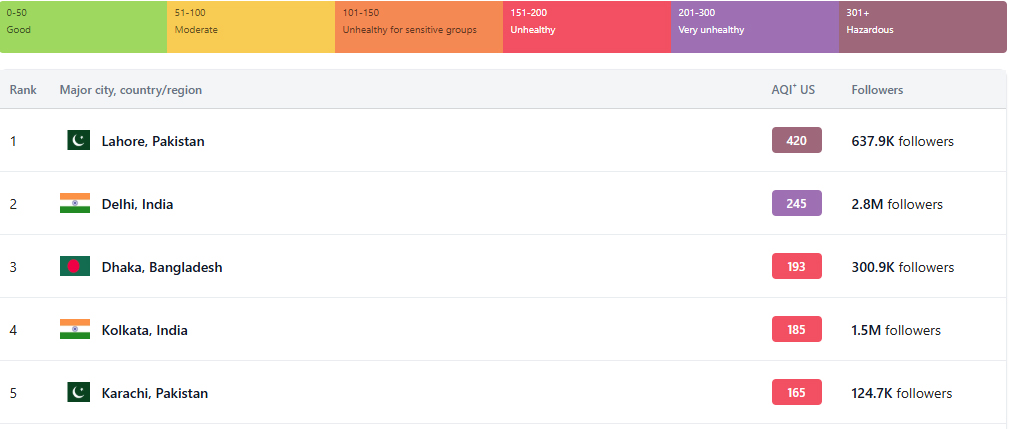
Task: Click the green Good 0-50 legend block
Action: [84, 26]
